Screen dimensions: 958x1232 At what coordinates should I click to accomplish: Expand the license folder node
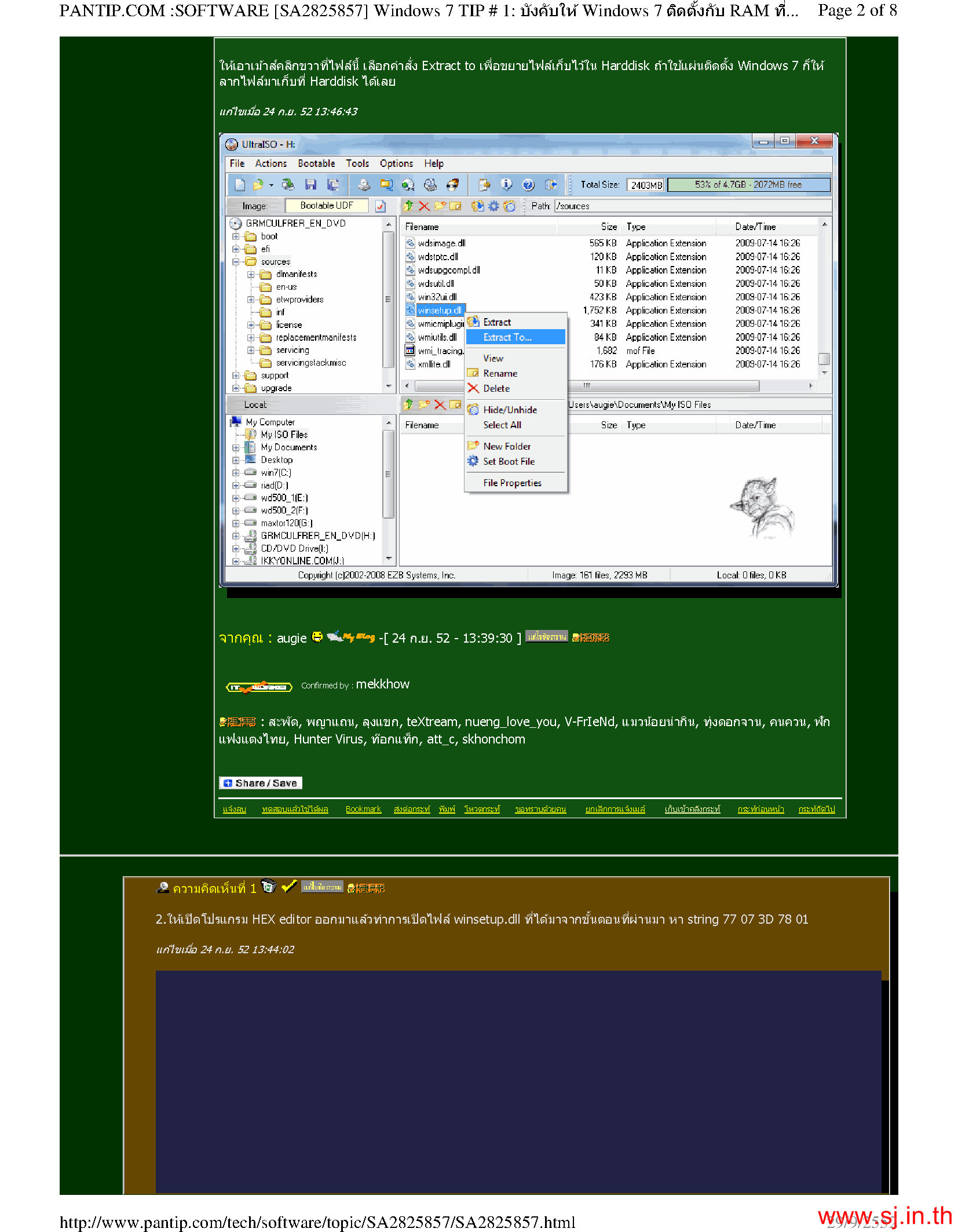pos(251,325)
